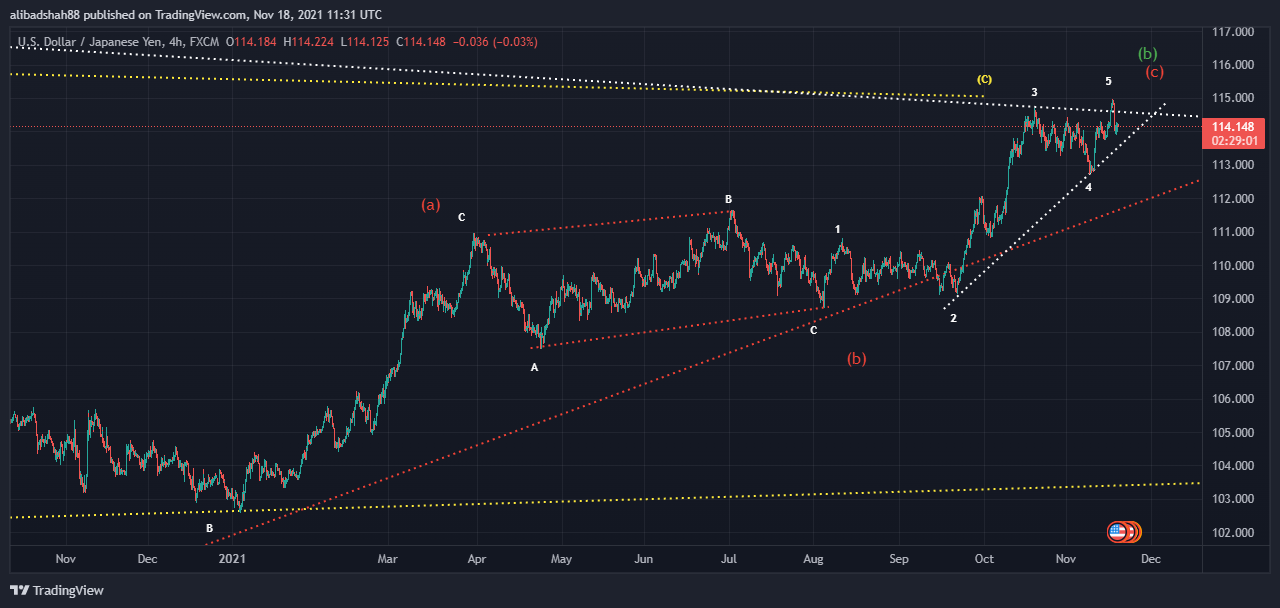
Task: Click the 115.000 price axis label
Action: 1234,98
